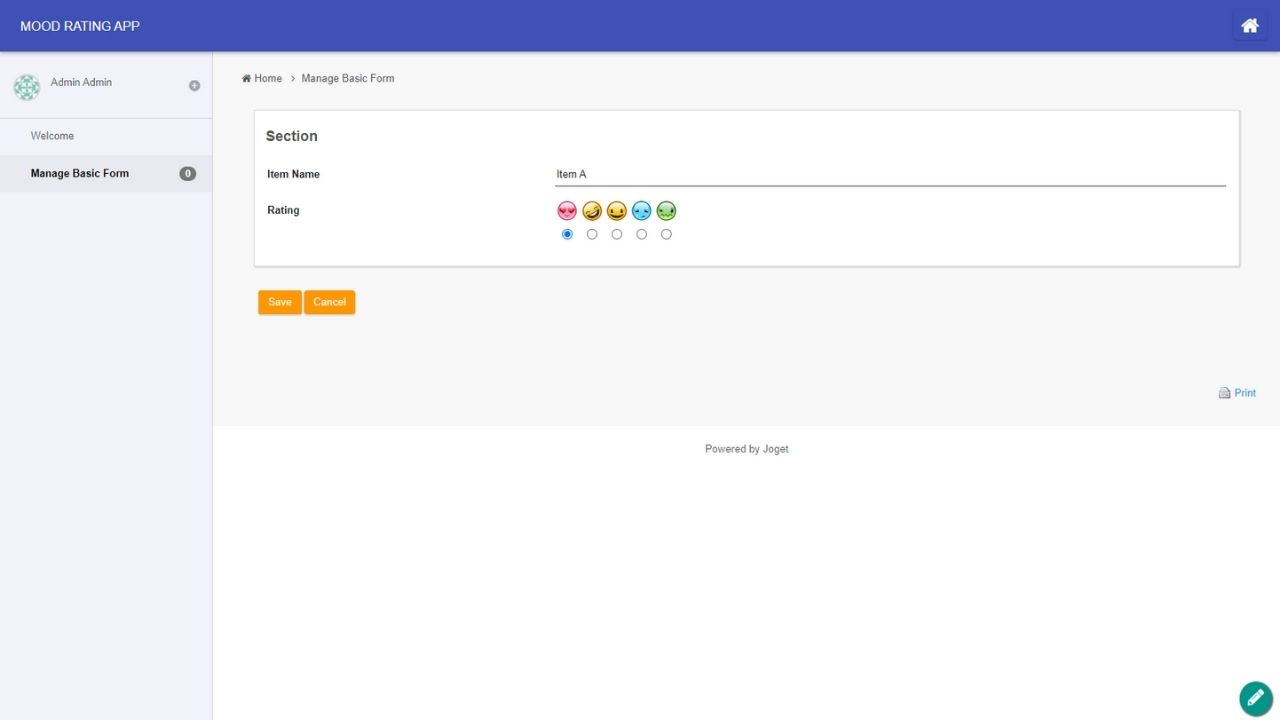The height and width of the screenshot is (720, 1280).
Task: Click the green sick emoji face
Action: [x=666, y=211]
